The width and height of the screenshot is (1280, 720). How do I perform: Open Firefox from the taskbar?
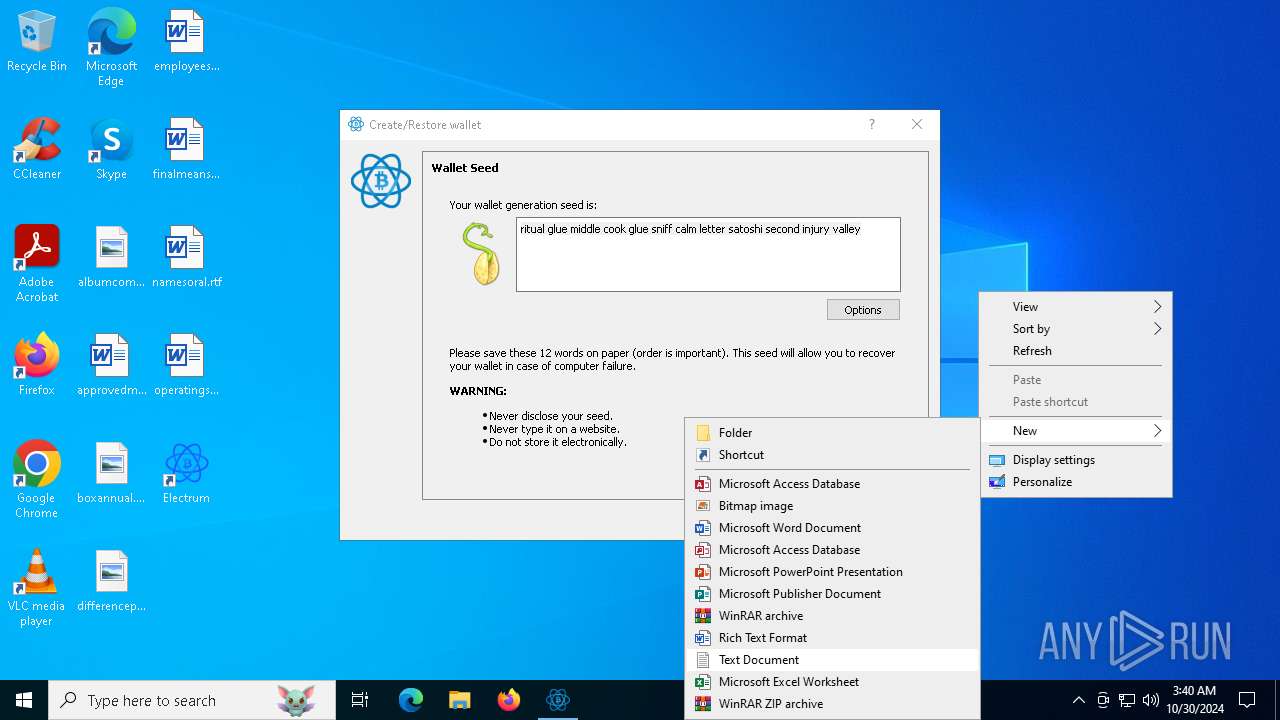509,700
